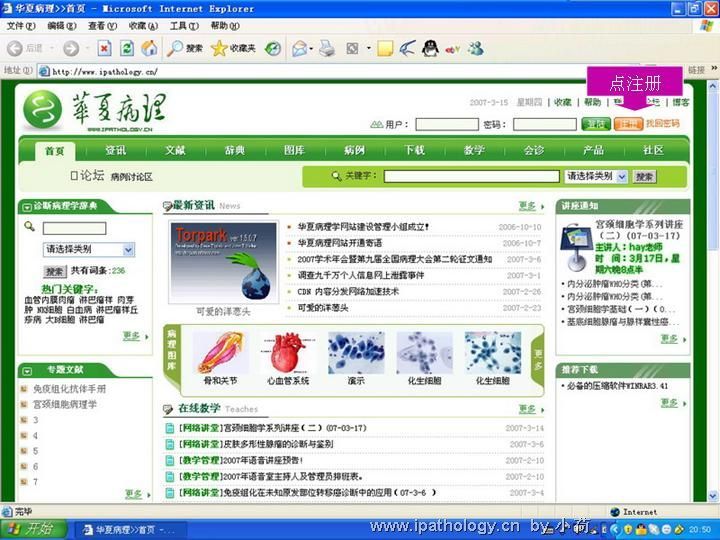Refresh the page with green arrows icon

coord(127,48)
